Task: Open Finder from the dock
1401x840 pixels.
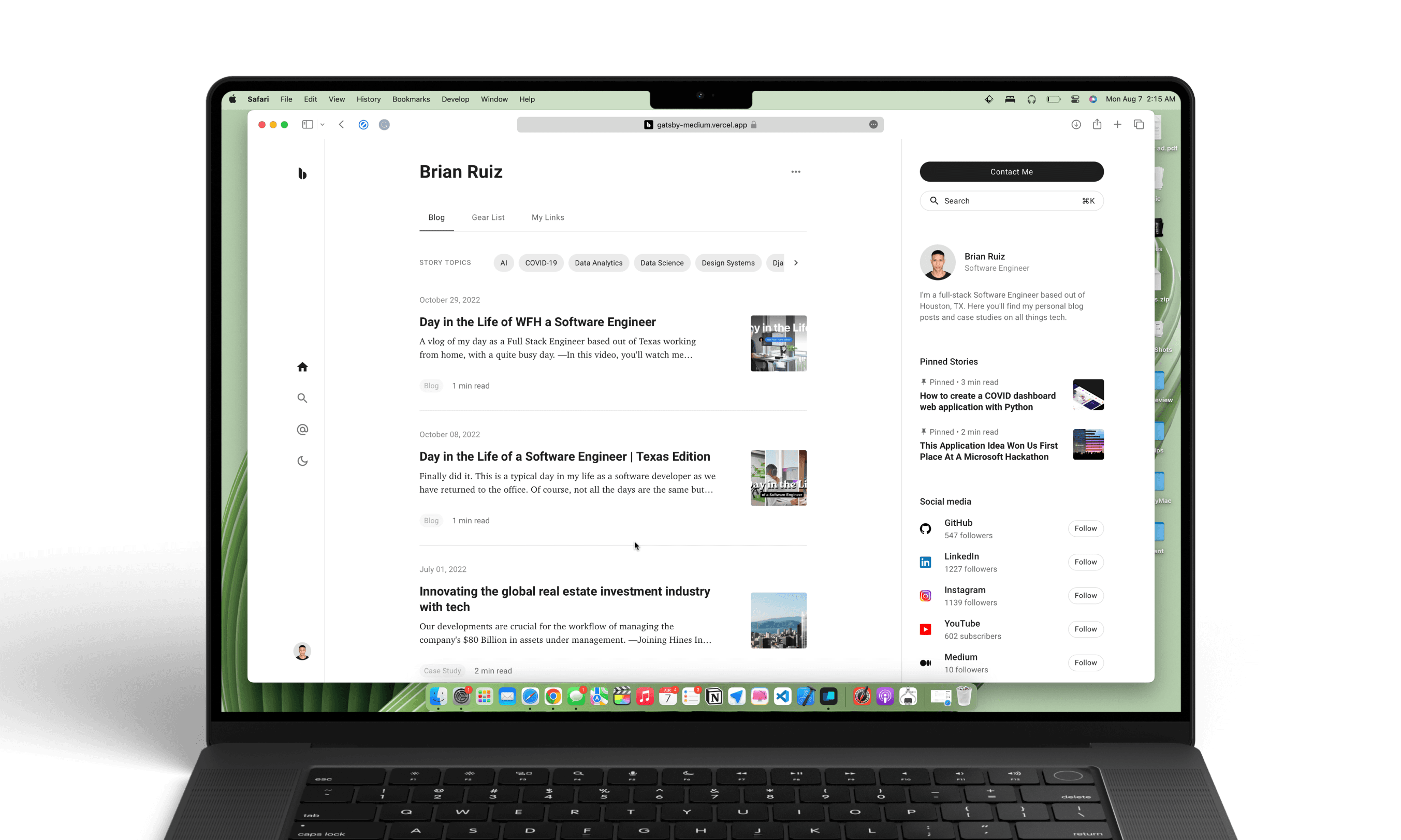Action: [438, 696]
